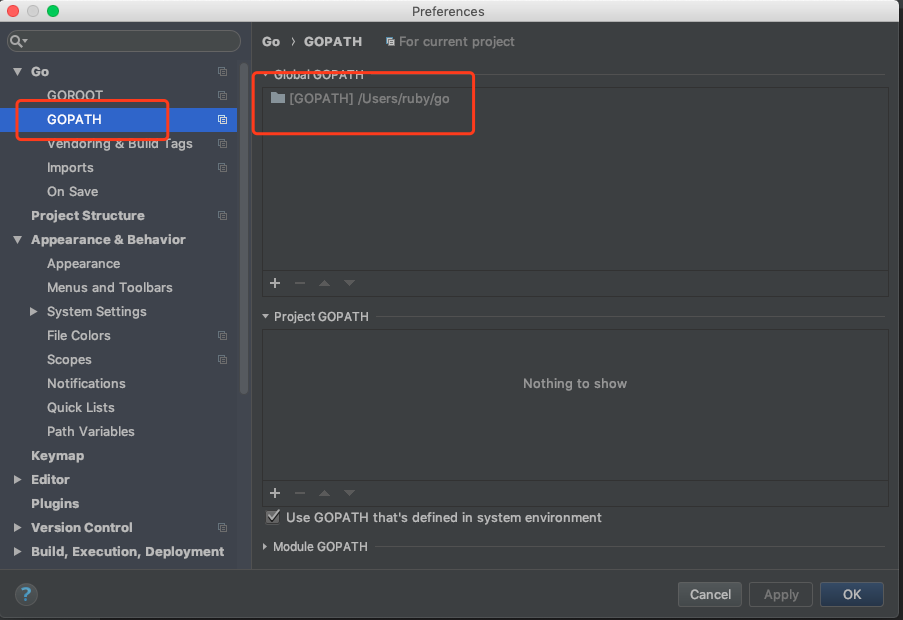Click the help question mark icon
903x620 pixels.
point(26,594)
